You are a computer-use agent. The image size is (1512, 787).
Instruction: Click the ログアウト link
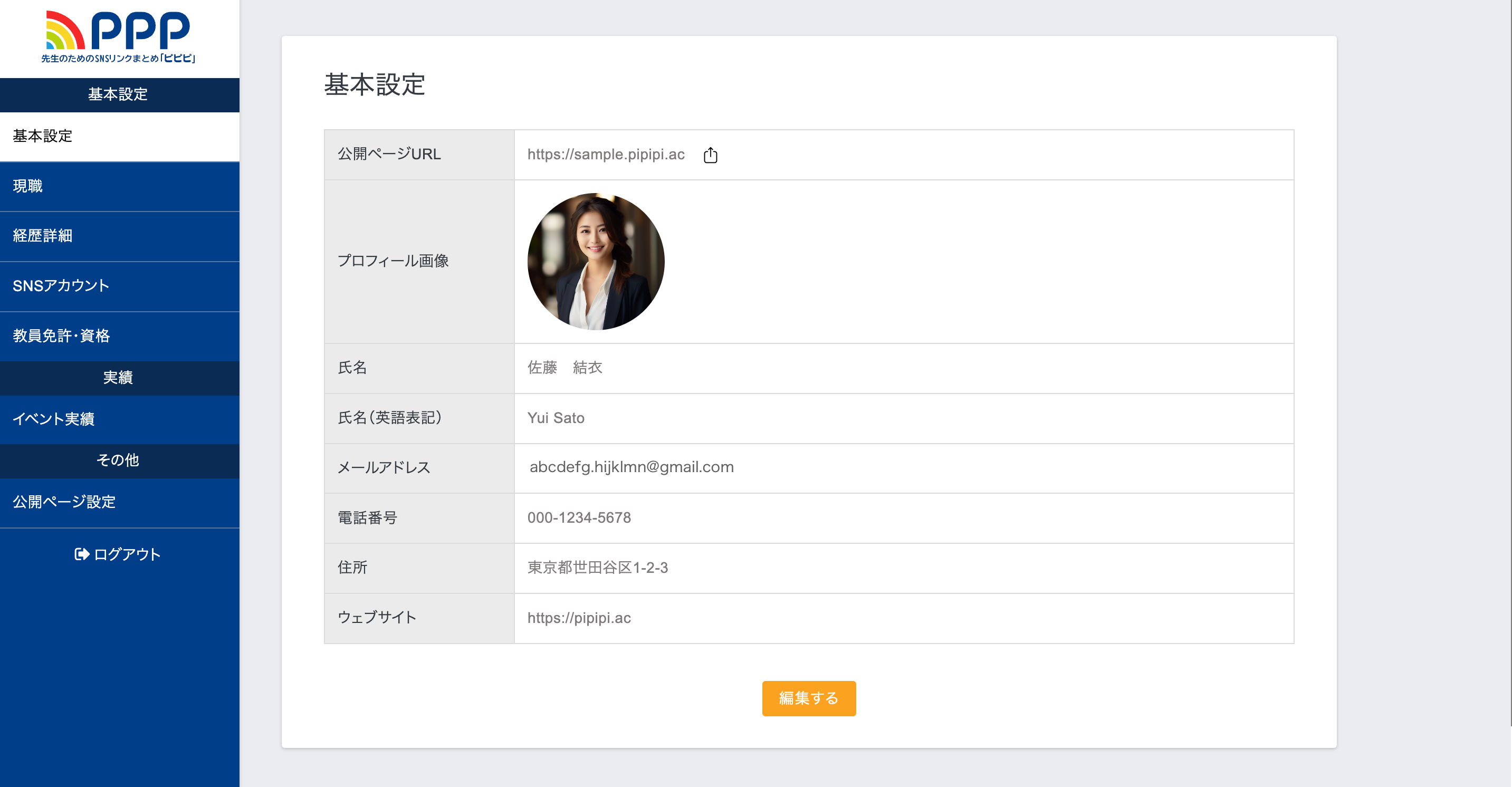(x=126, y=554)
